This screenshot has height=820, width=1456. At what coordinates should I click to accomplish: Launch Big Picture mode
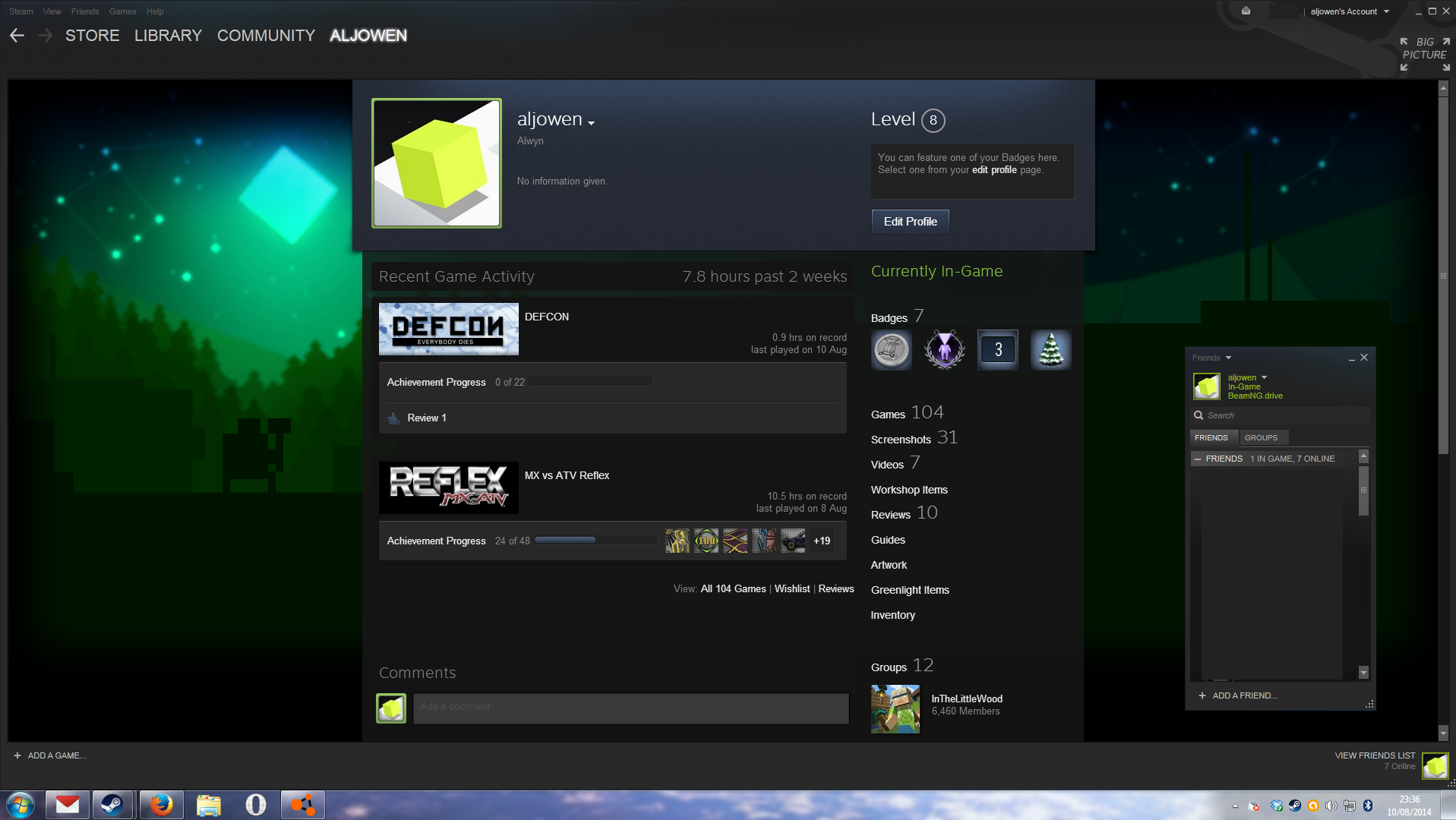1425,54
